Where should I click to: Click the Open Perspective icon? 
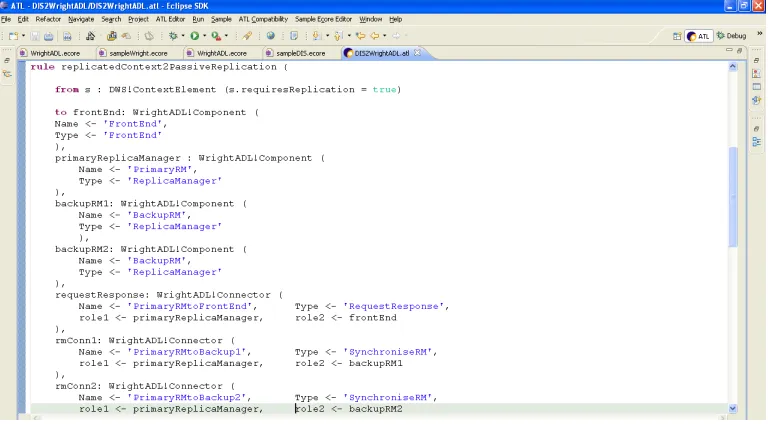click(x=677, y=36)
